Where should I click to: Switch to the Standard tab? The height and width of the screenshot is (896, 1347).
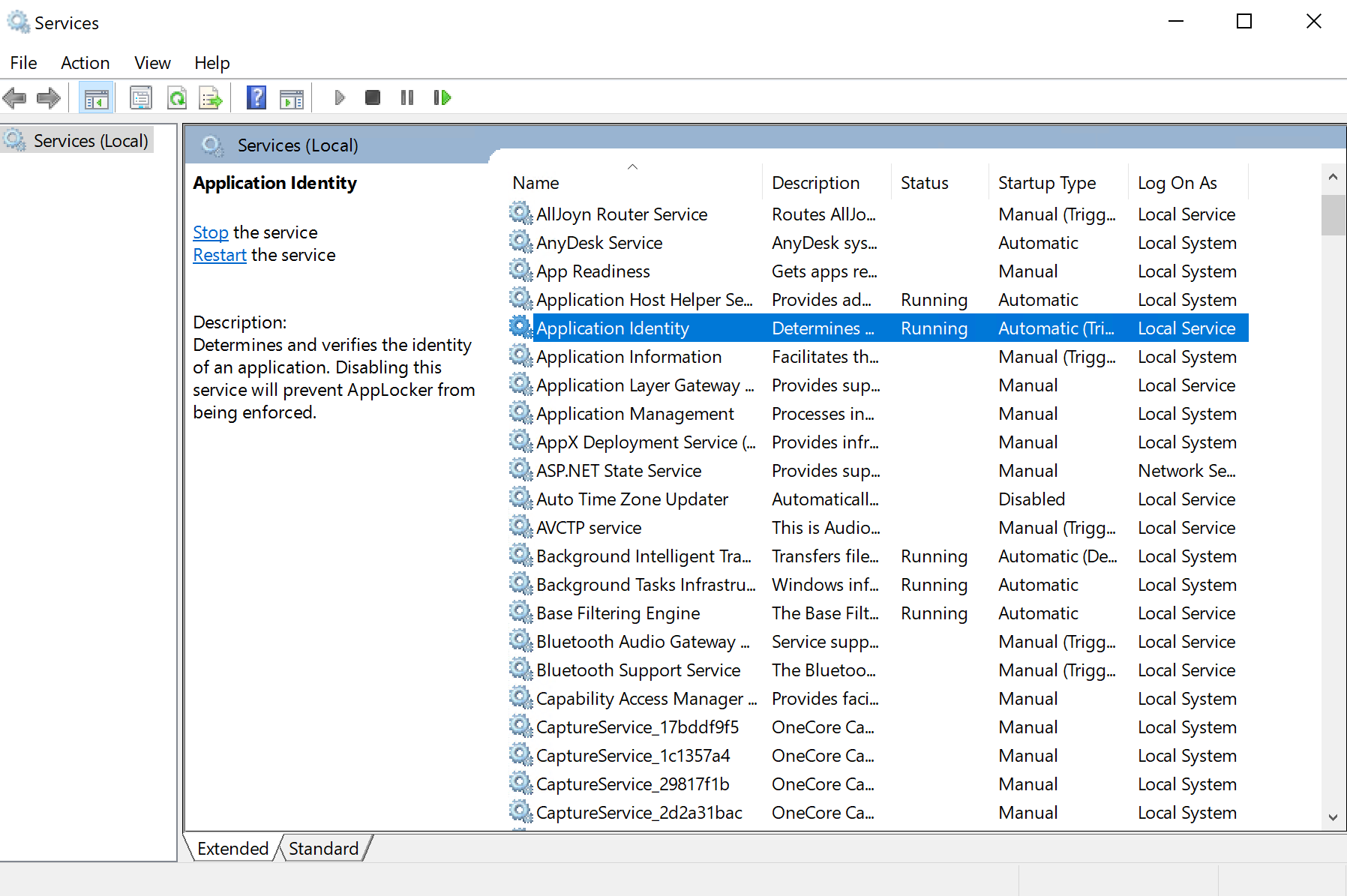point(324,848)
